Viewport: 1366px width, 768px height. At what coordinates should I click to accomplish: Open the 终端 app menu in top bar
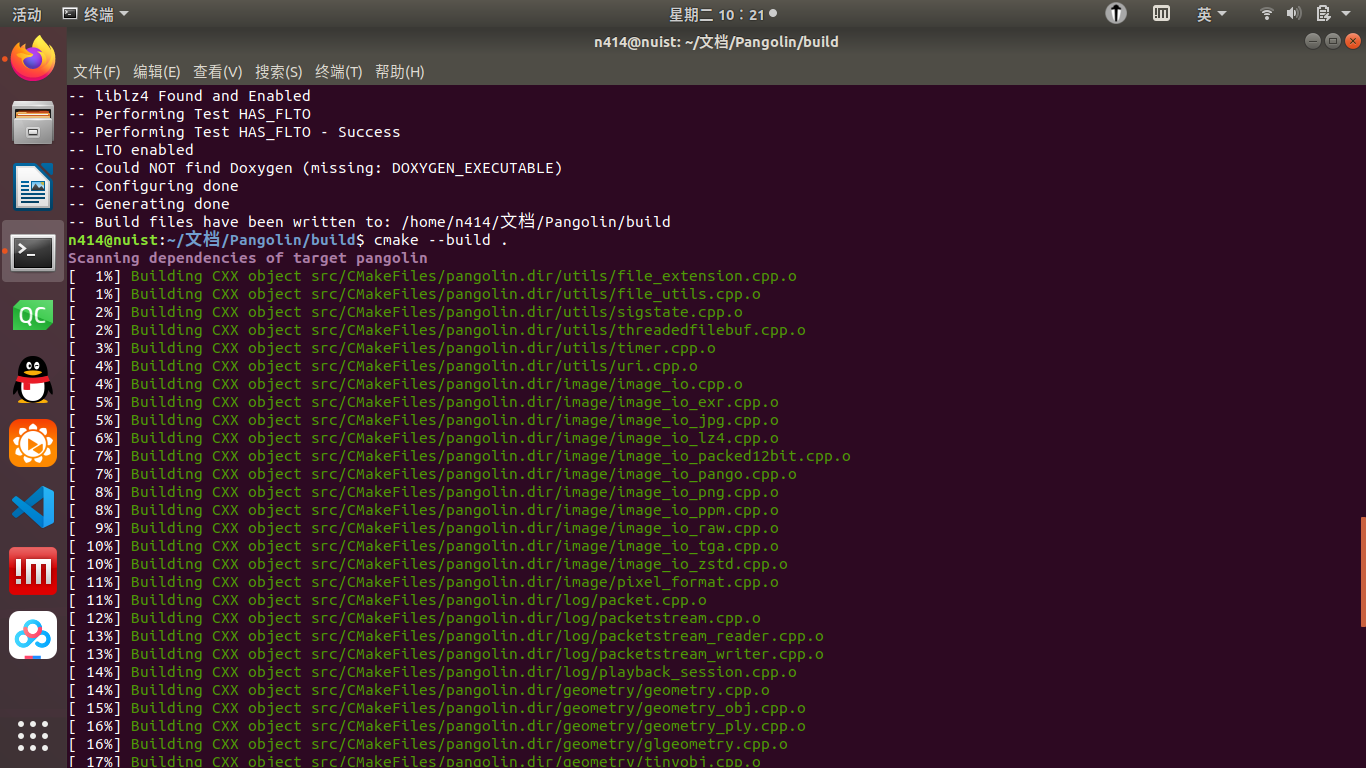pos(95,14)
